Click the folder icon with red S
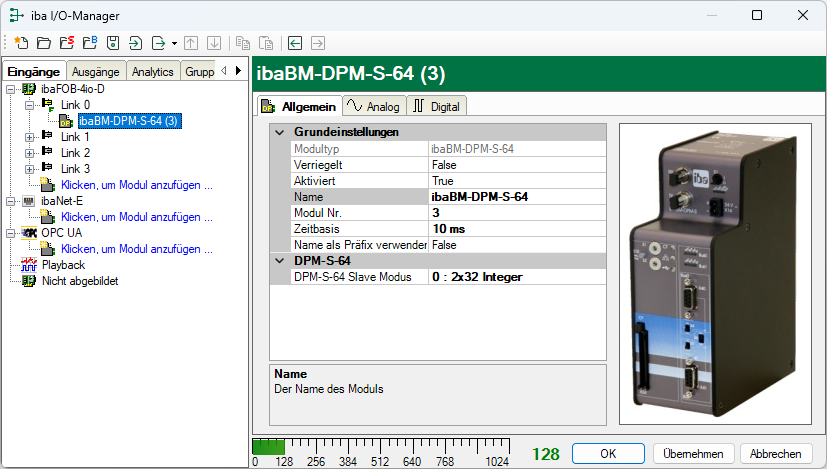Viewport: 827px width, 469px height. 66,43
